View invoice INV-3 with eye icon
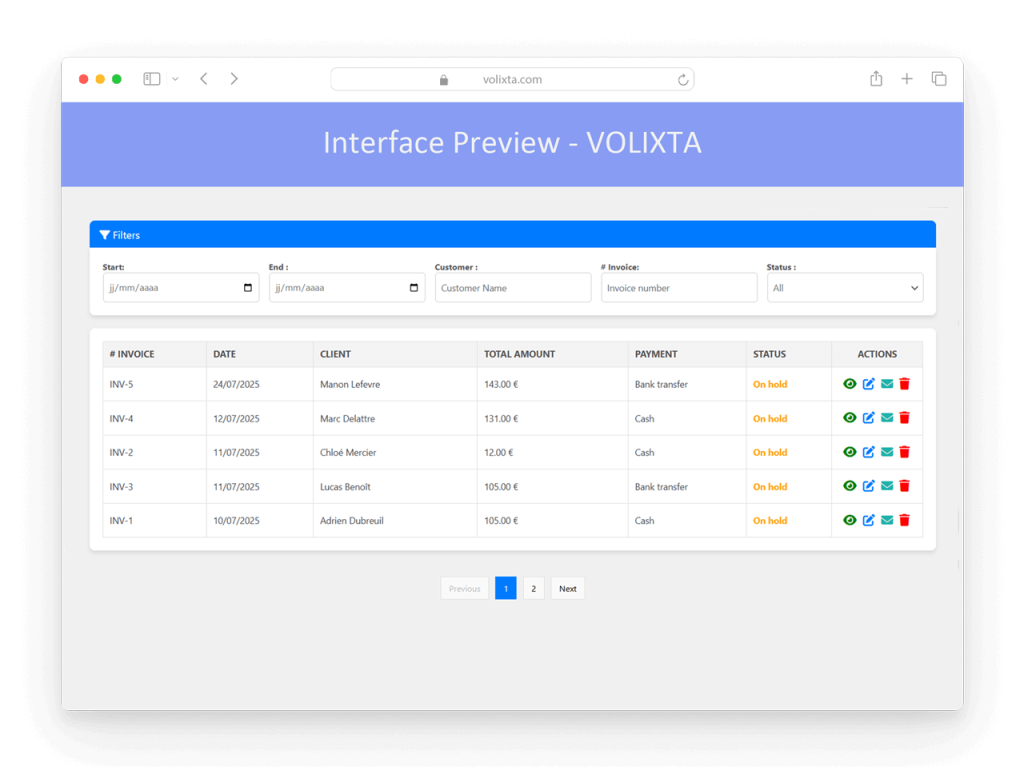The width and height of the screenshot is (1024, 767). (x=850, y=486)
